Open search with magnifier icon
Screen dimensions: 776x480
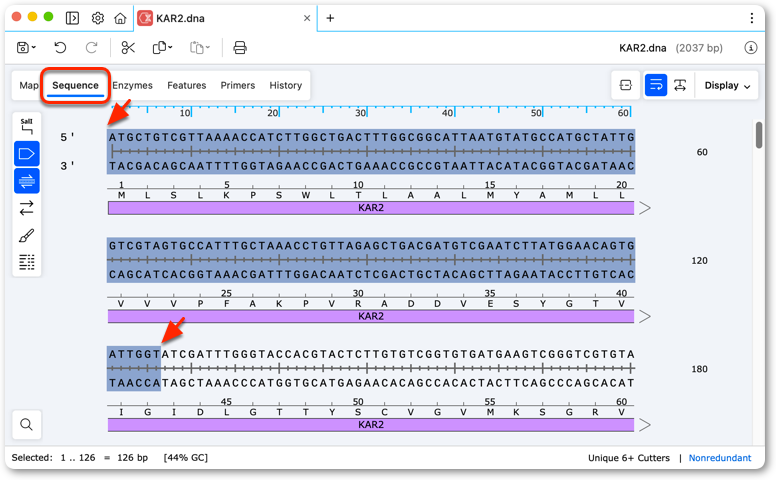[x=27, y=425]
